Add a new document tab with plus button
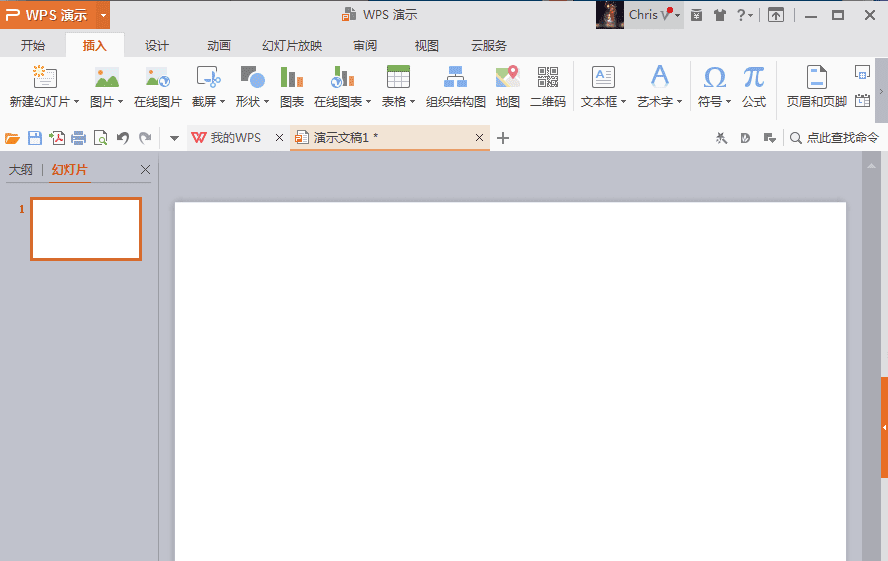This screenshot has height=561, width=888. pos(503,138)
